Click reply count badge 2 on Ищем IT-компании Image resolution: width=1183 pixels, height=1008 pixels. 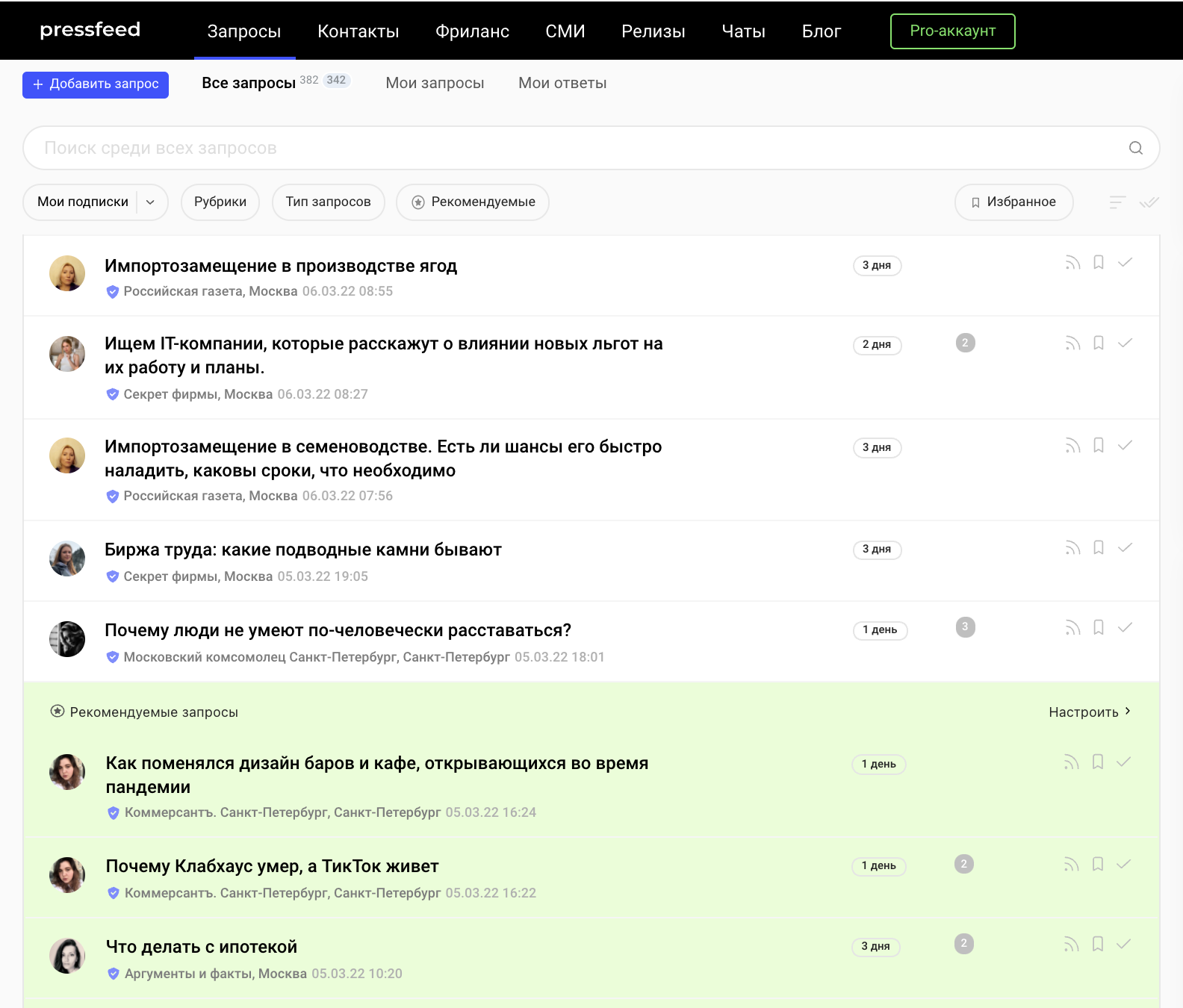coord(966,343)
